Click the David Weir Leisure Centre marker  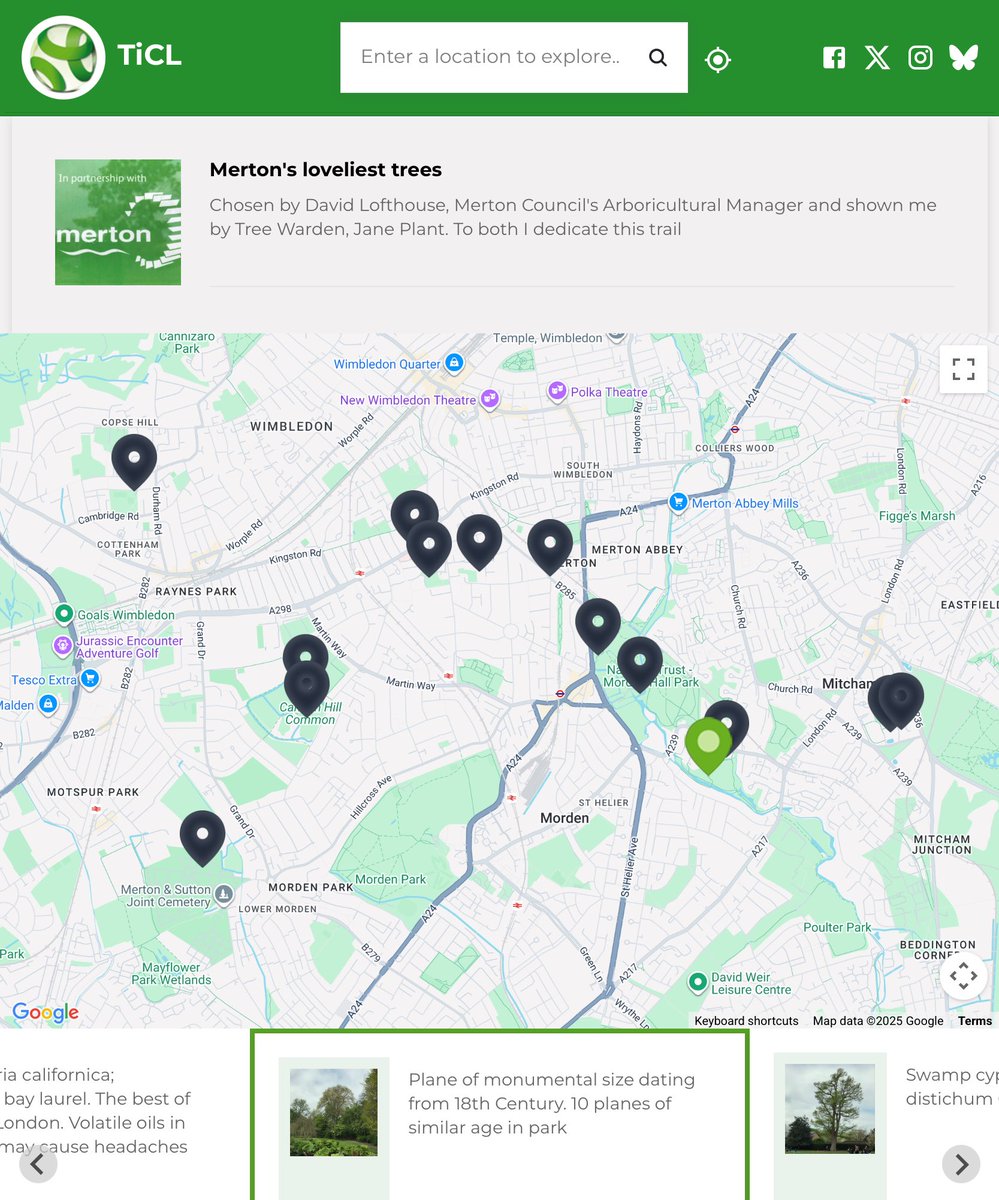click(699, 980)
